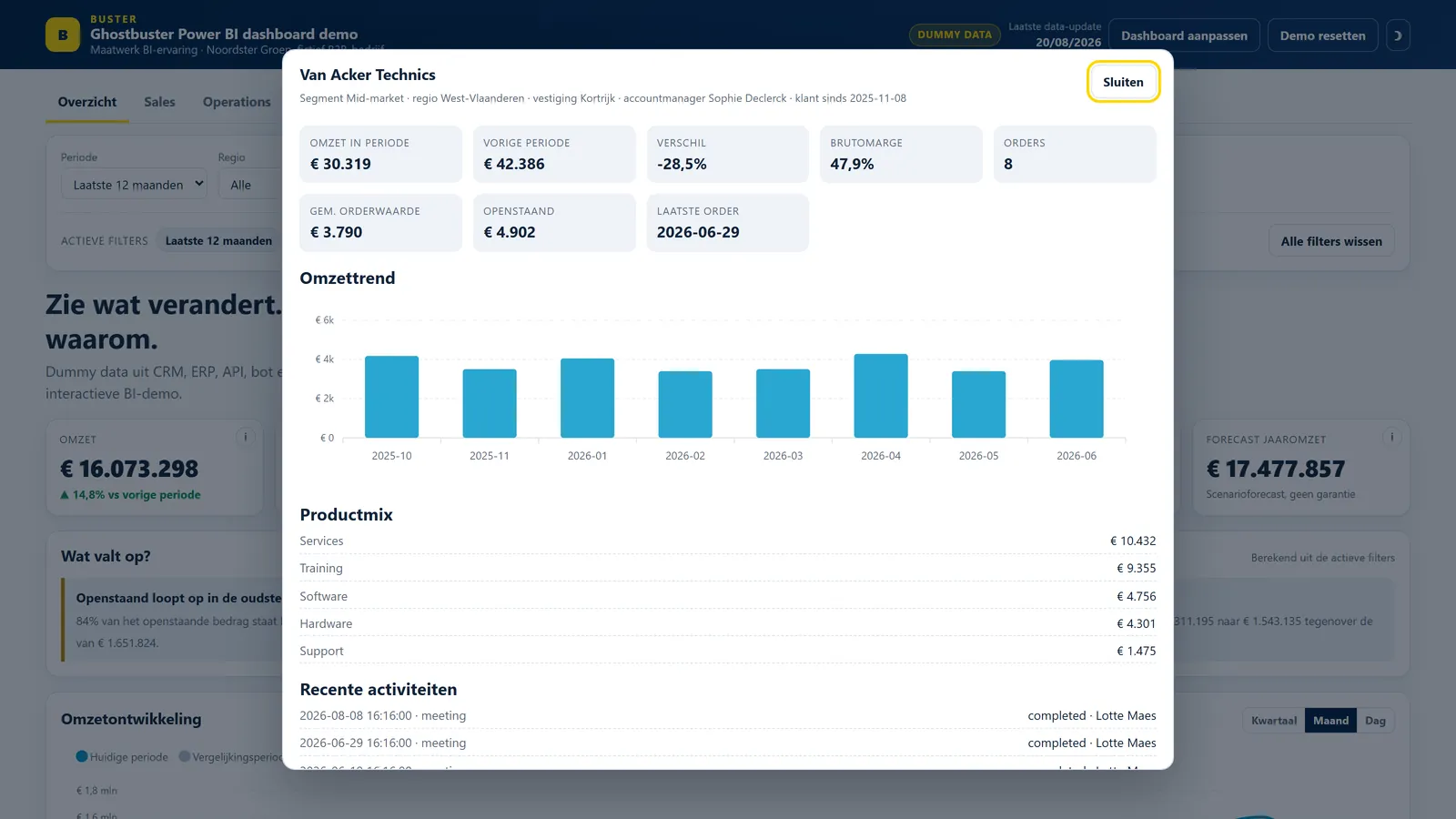
Task: Click the Training row in Productmix
Action: pyautogui.click(x=728, y=568)
